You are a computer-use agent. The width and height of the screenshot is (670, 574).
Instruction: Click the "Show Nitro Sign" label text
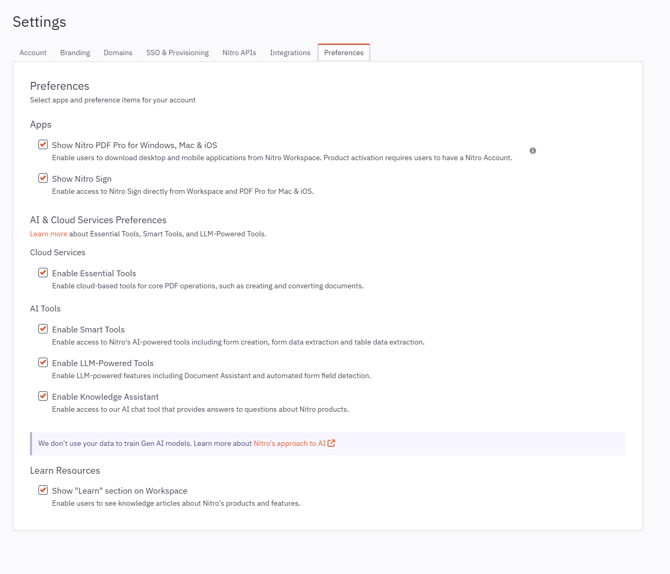point(82,179)
